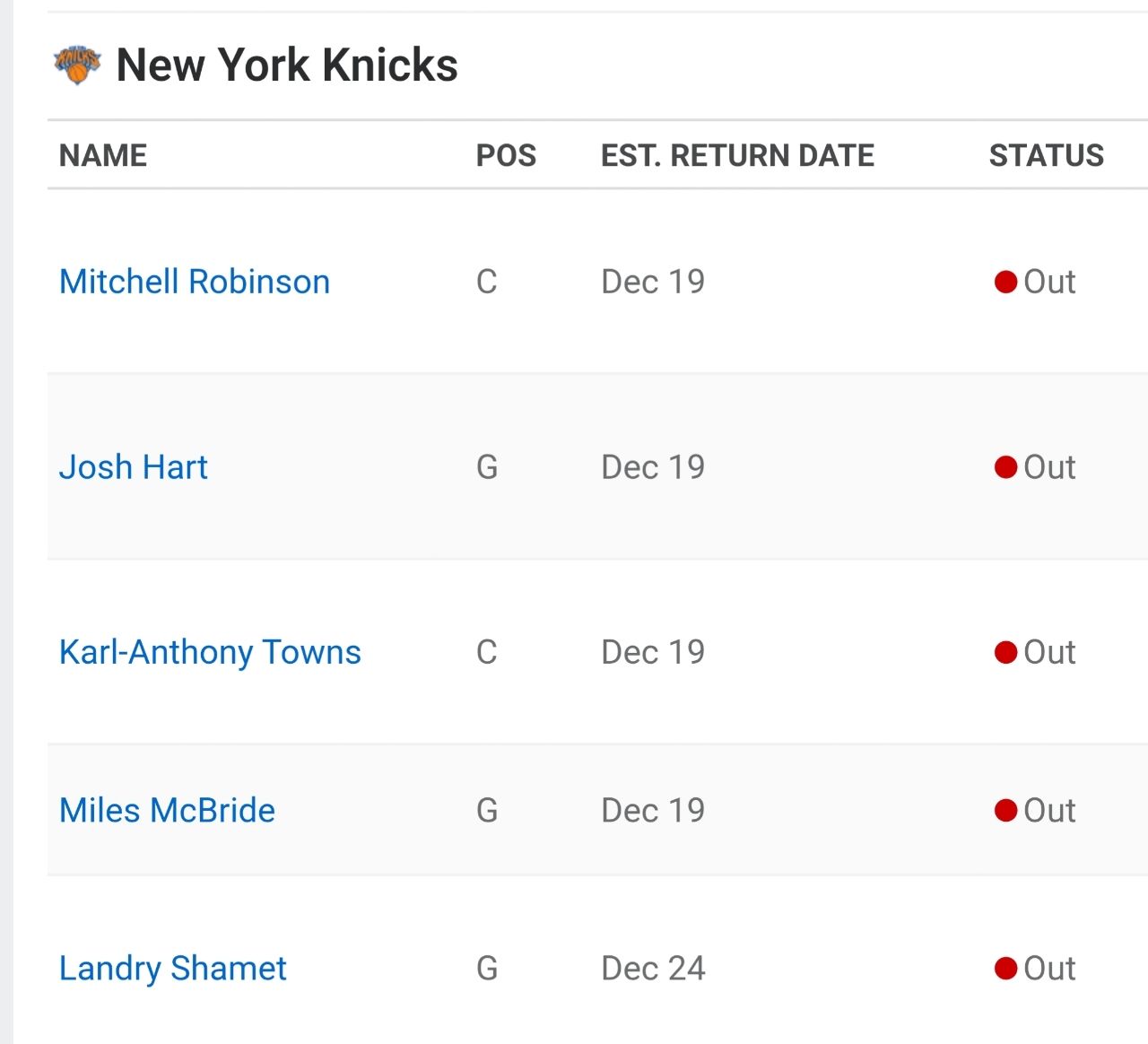The image size is (1148, 1044).
Task: Click the POS column header
Action: [506, 155]
